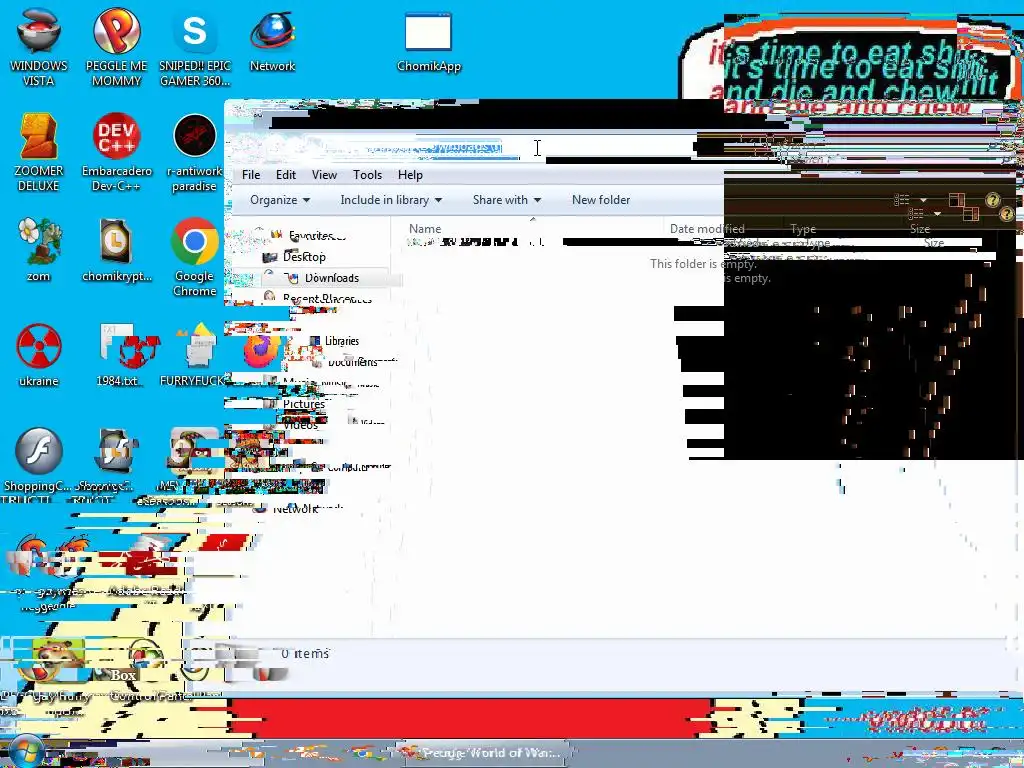Open the chomikrypt desktop icon
1024x768 pixels.
pyautogui.click(x=116, y=250)
